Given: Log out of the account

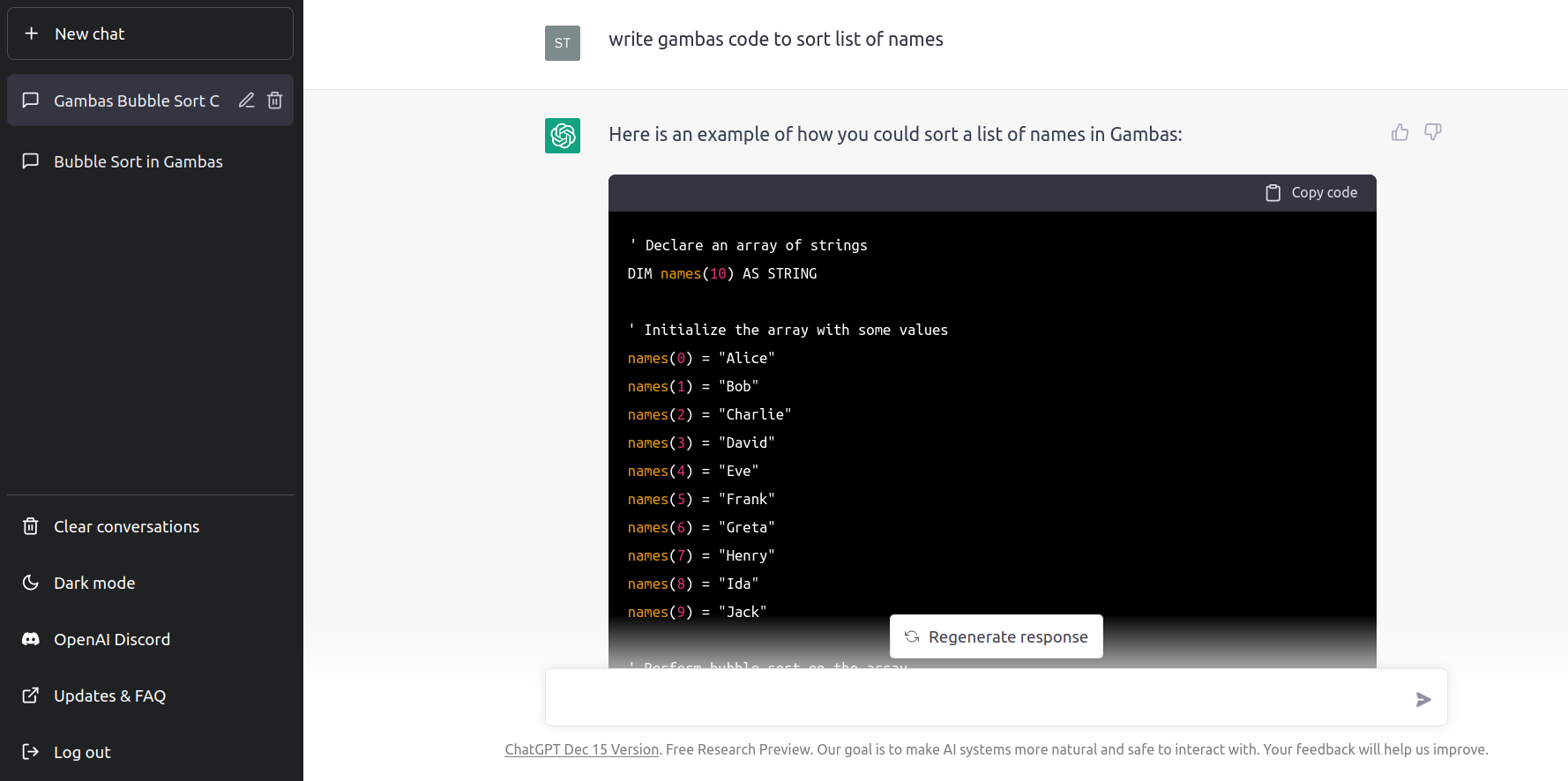Looking at the screenshot, I should point(82,752).
